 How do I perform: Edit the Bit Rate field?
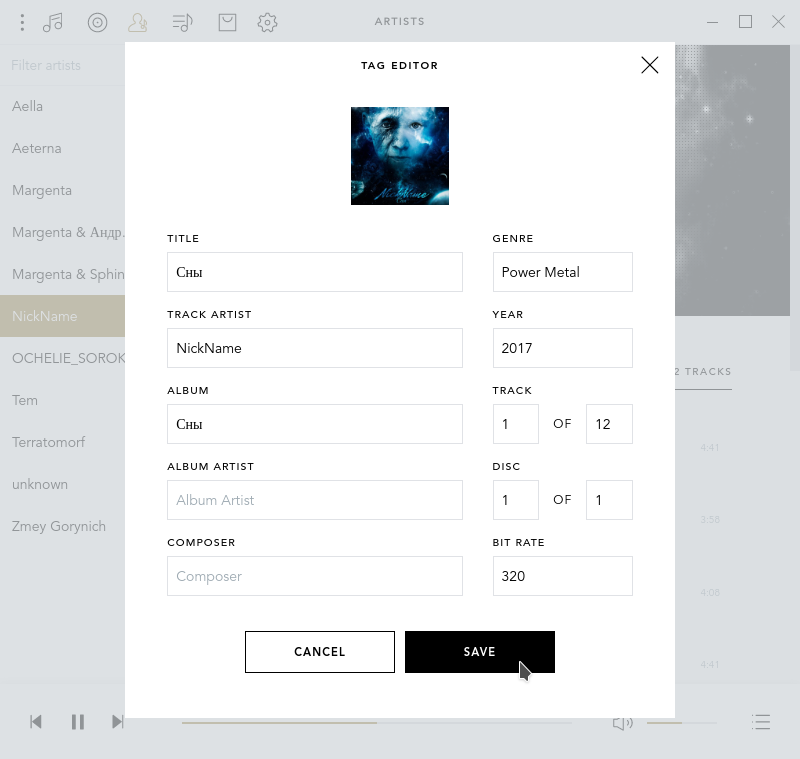(x=563, y=576)
